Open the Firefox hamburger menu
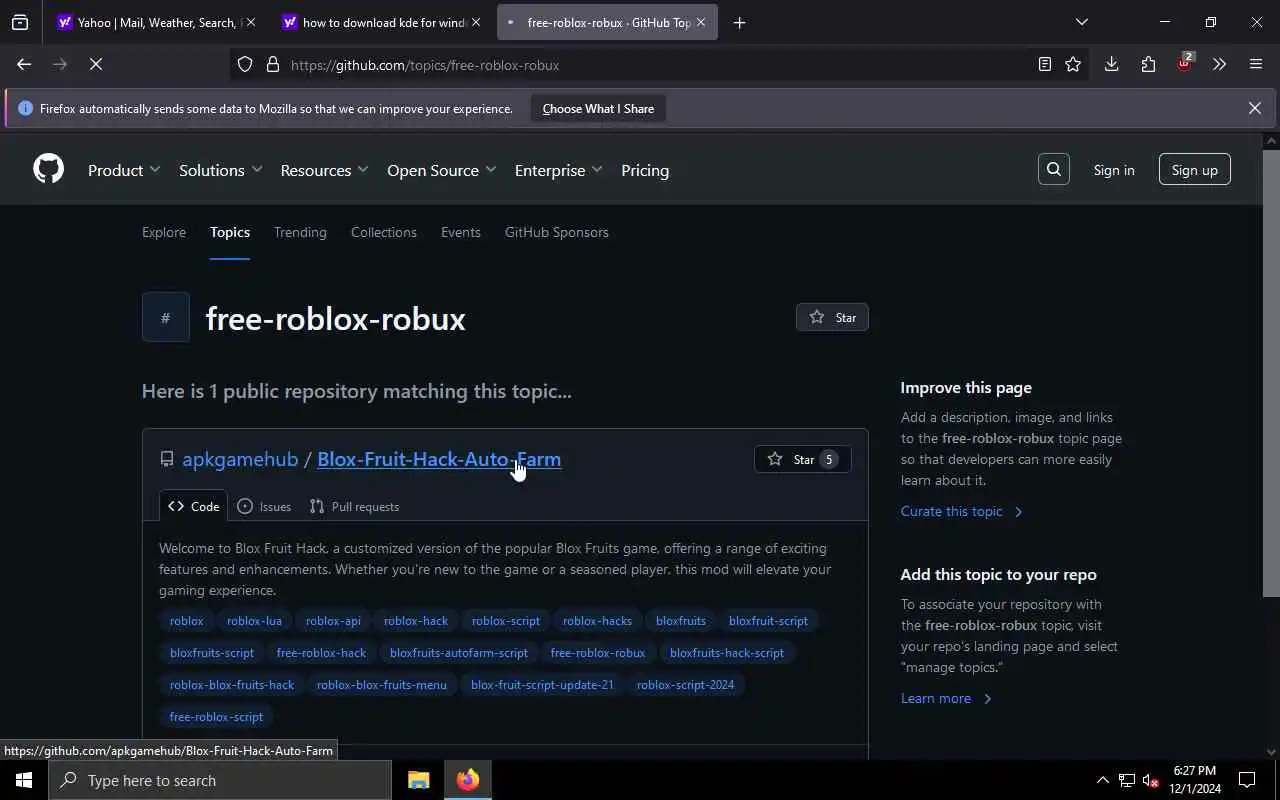Screen dimensions: 1280x800 coord(1256,64)
